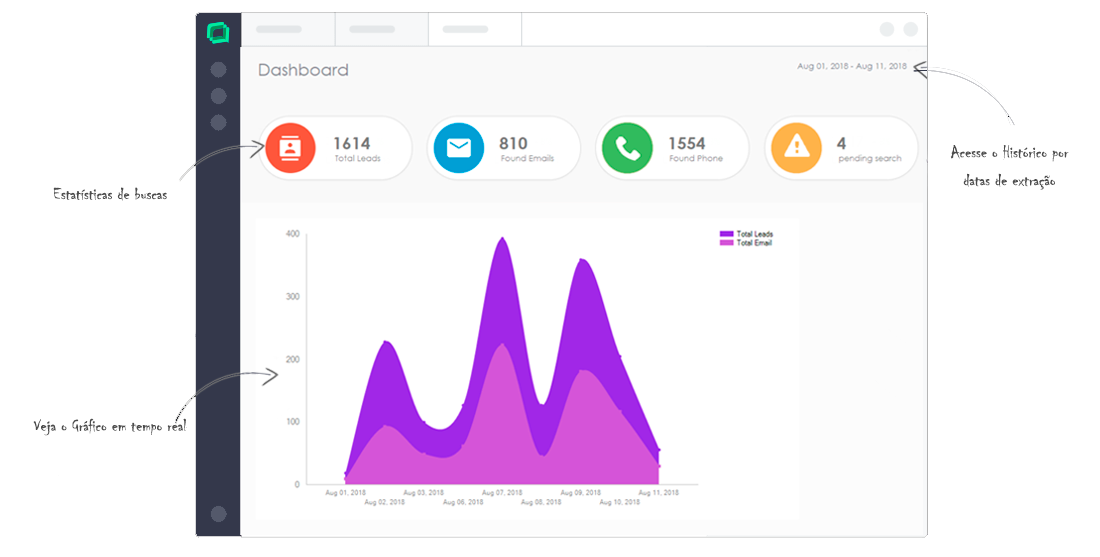This screenshot has width=1100, height=557.
Task: Click the rightmost circle button in header
Action: [x=911, y=29]
